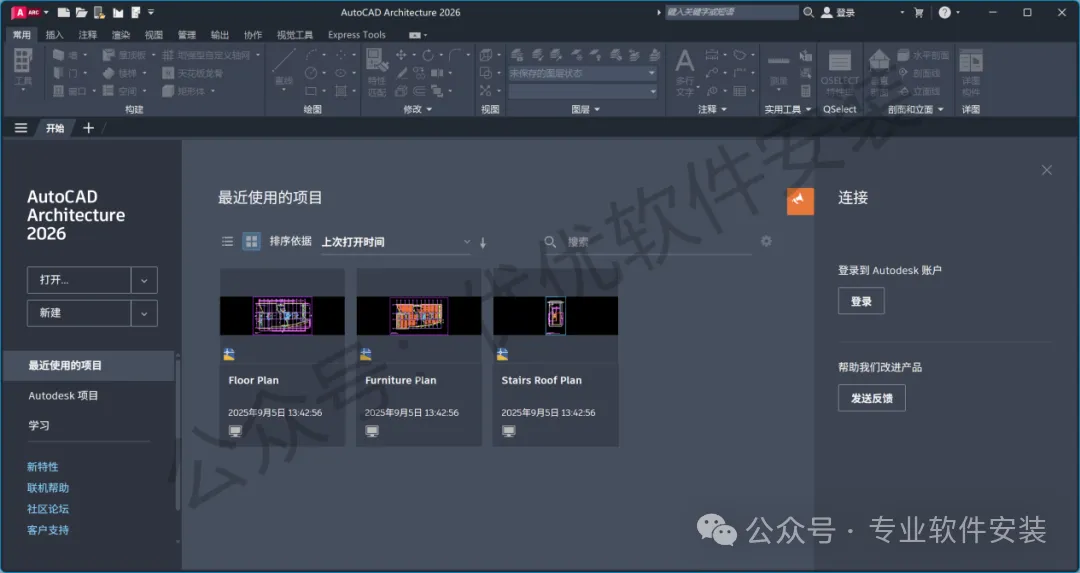Open the Autodesk App Store cart icon
Image resolution: width=1080 pixels, height=573 pixels.
[x=918, y=12]
